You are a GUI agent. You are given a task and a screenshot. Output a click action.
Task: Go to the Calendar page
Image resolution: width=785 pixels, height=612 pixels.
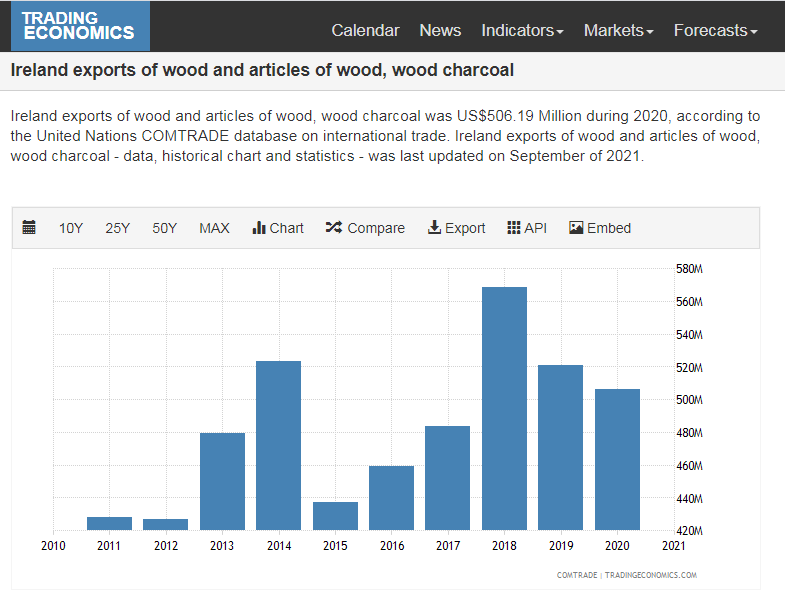click(x=365, y=30)
